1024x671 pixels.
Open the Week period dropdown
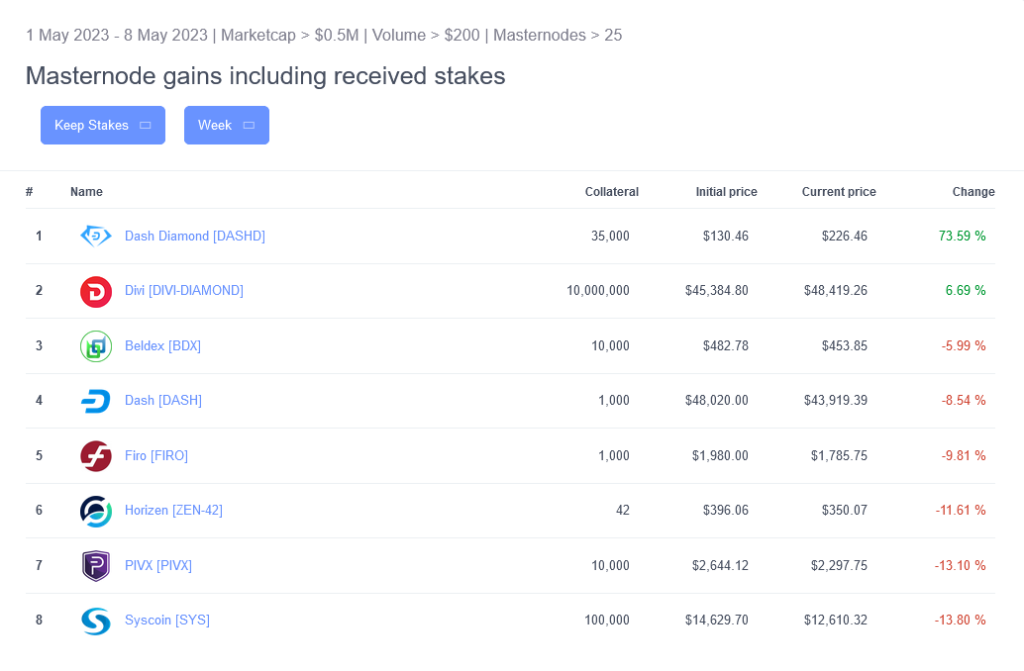coord(227,125)
